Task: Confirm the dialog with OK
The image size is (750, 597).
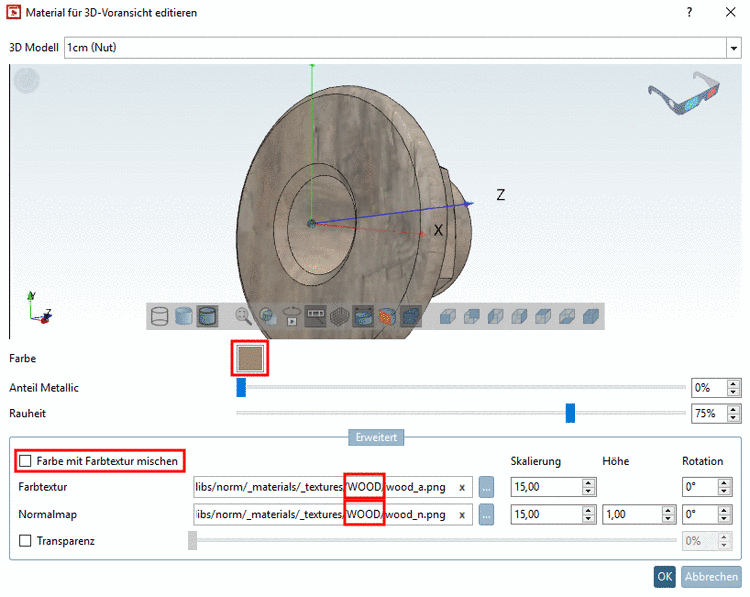Action: click(x=664, y=576)
